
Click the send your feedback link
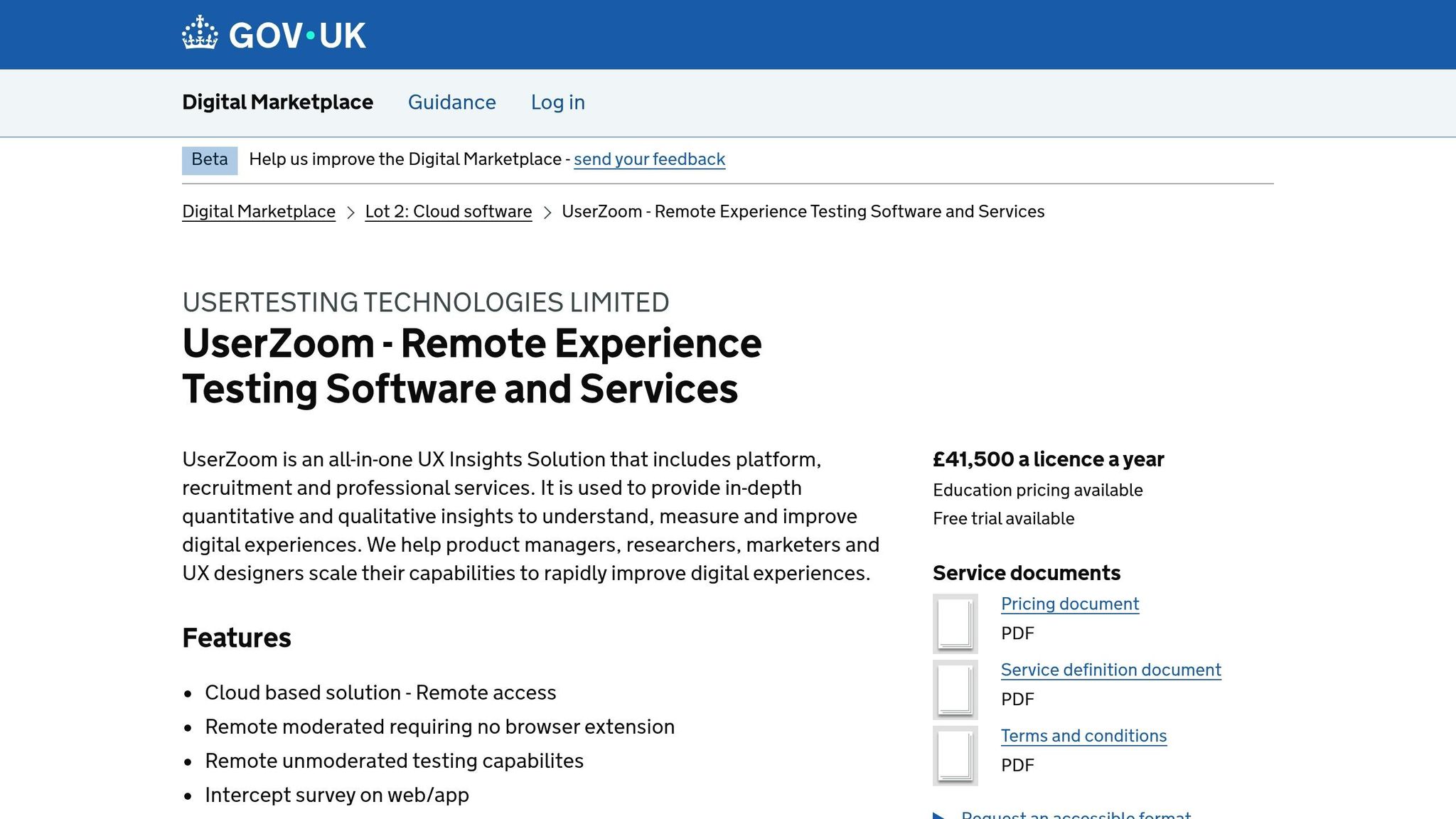(649, 159)
